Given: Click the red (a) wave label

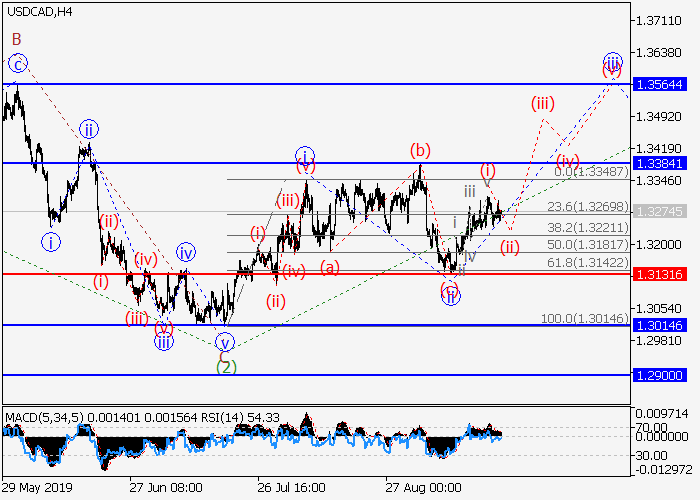Looking at the screenshot, I should (x=330, y=266).
